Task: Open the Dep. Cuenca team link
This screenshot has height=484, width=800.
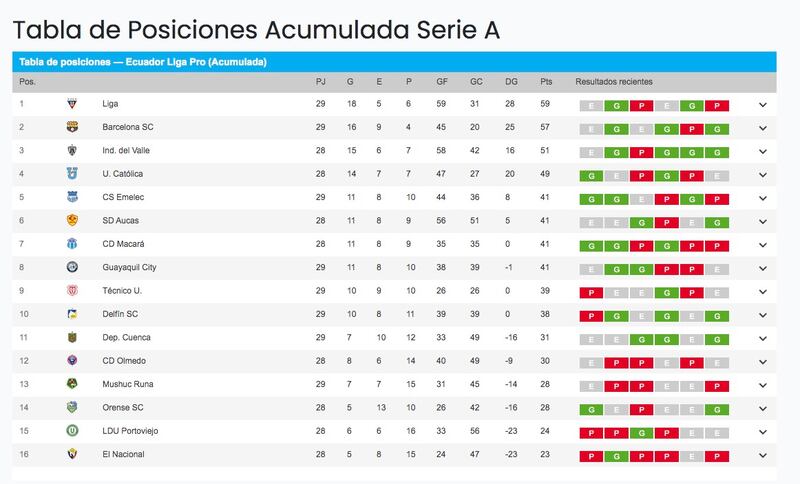Action: click(126, 338)
